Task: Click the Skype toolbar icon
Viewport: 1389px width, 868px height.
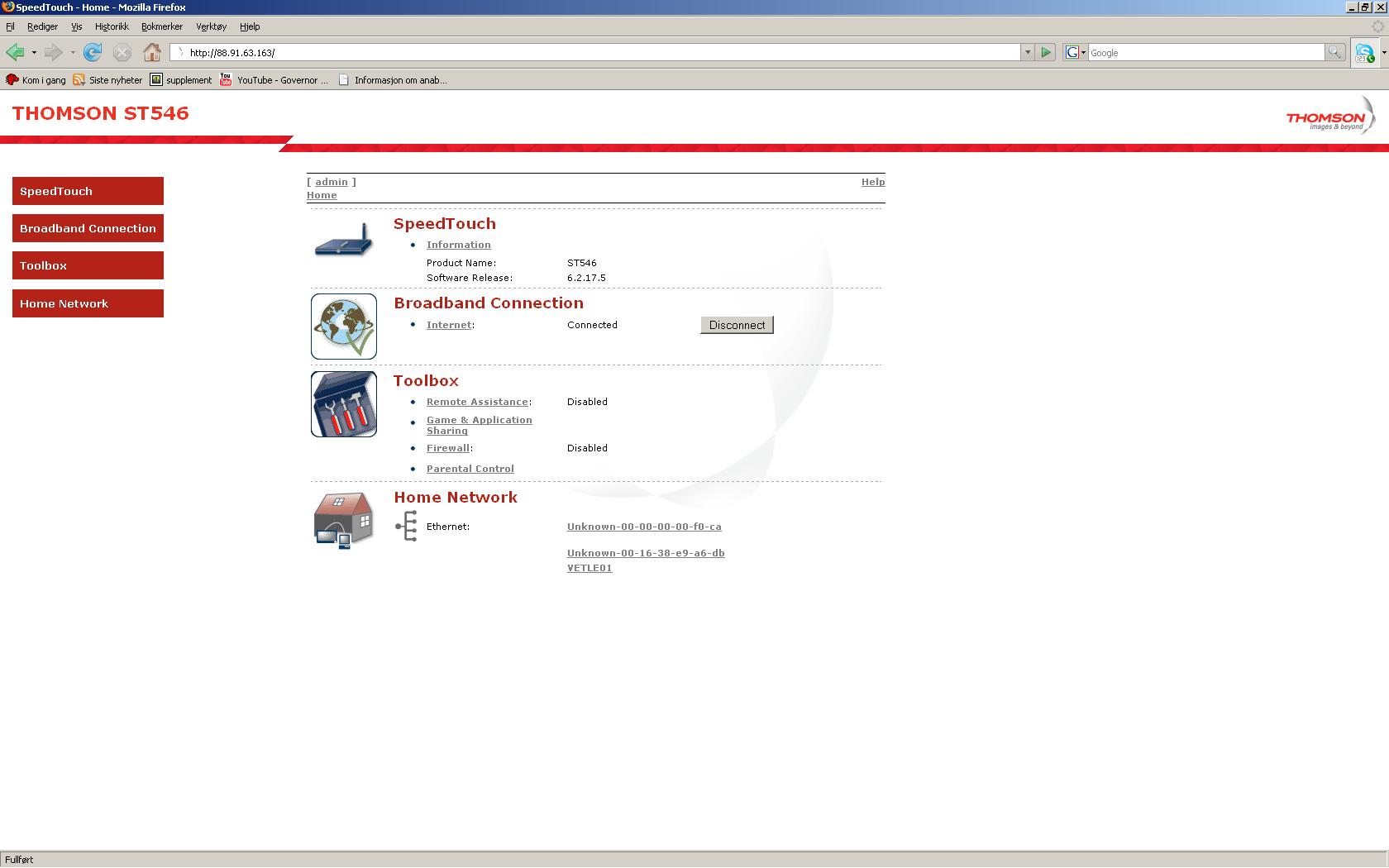Action: pyautogui.click(x=1364, y=53)
